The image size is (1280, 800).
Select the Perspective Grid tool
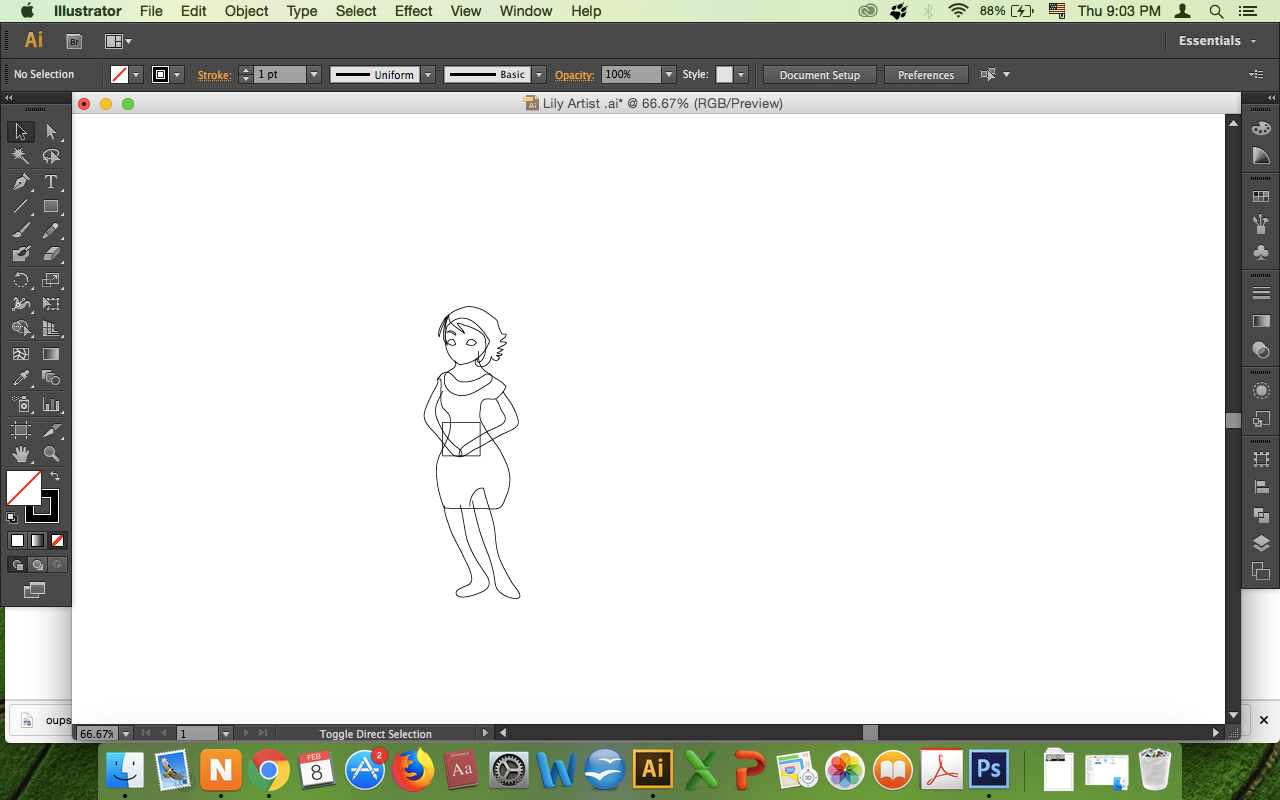pyautogui.click(x=51, y=328)
